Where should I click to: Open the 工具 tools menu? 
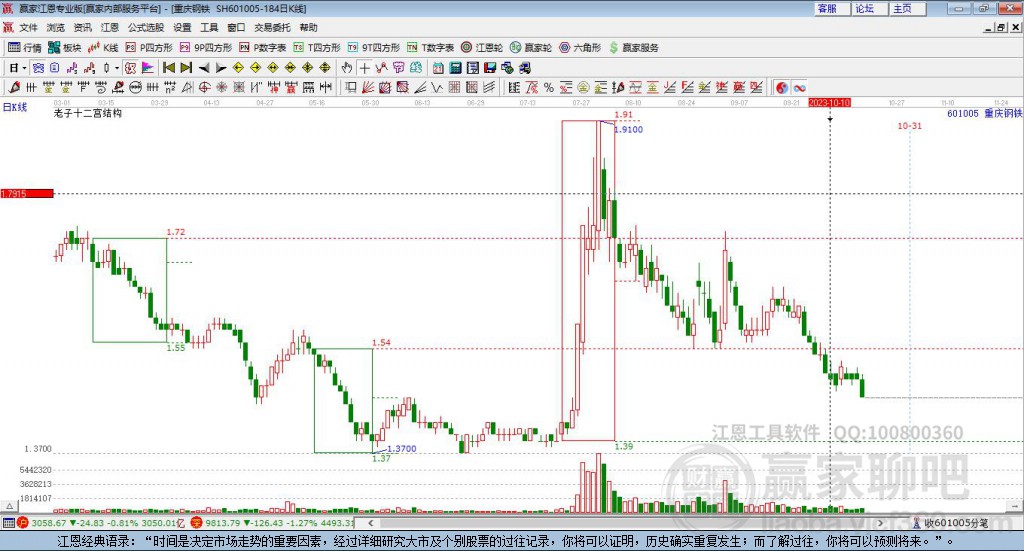point(209,27)
